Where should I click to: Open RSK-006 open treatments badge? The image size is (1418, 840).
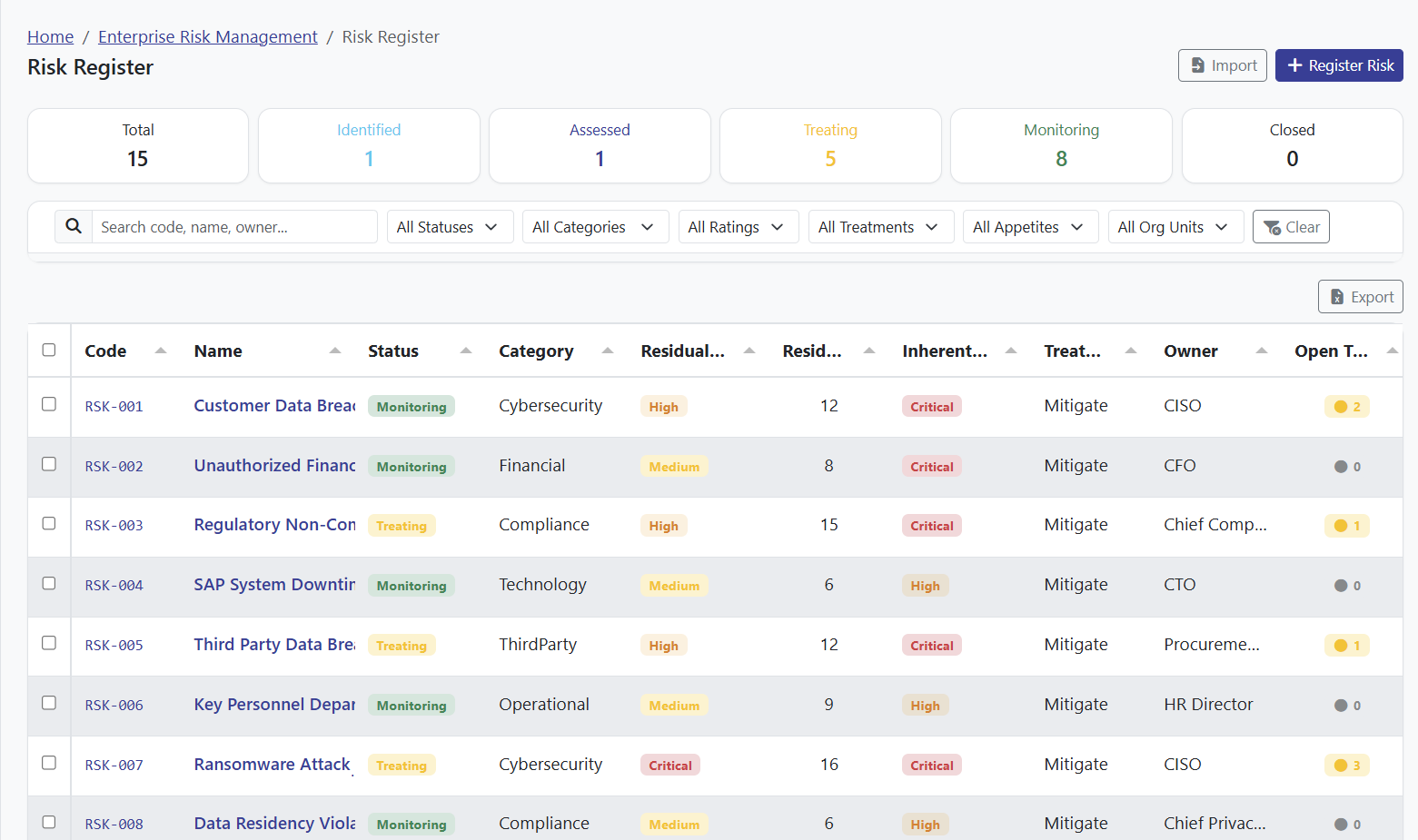tap(1347, 706)
